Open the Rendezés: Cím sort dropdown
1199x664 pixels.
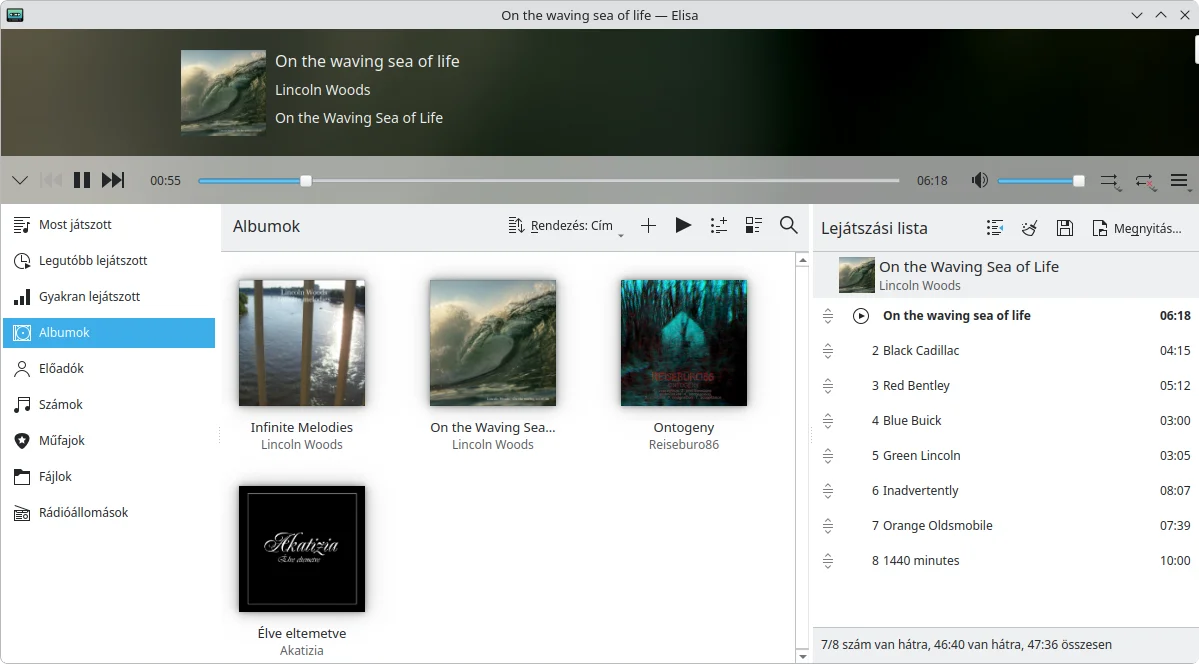pos(565,226)
